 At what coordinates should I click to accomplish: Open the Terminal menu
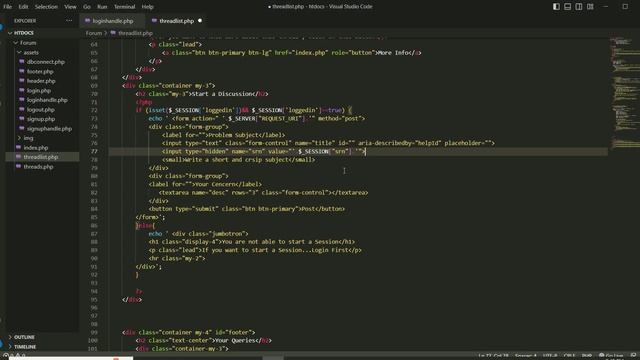[124, 7]
